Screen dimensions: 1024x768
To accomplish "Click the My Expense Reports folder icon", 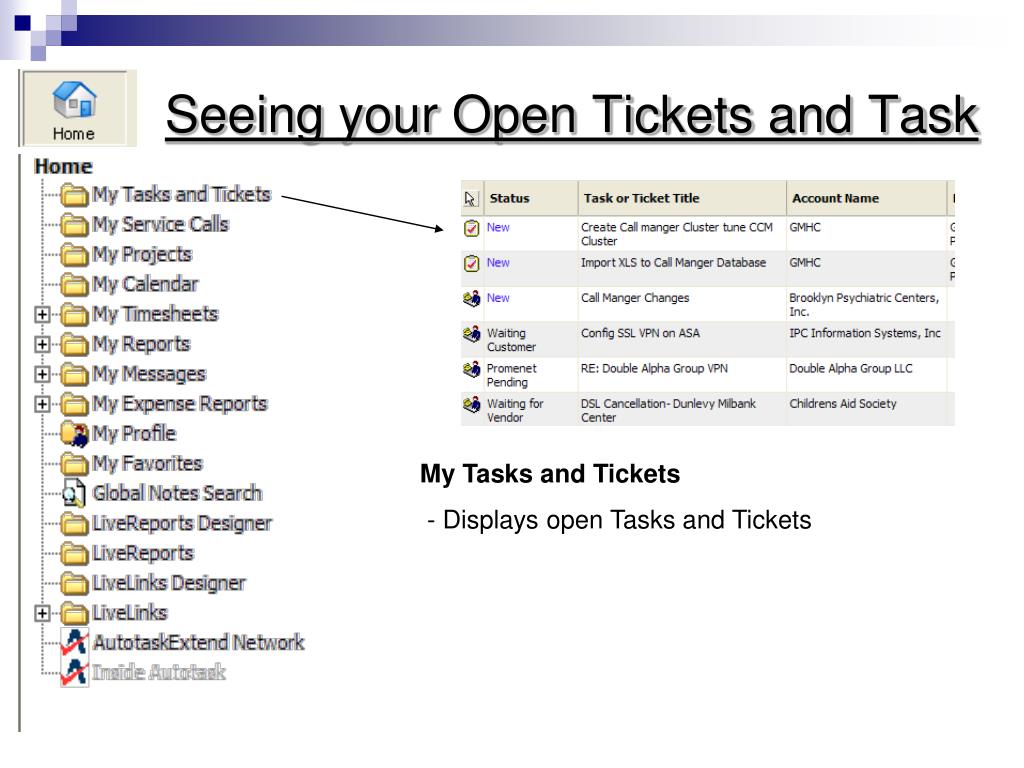I will (74, 404).
